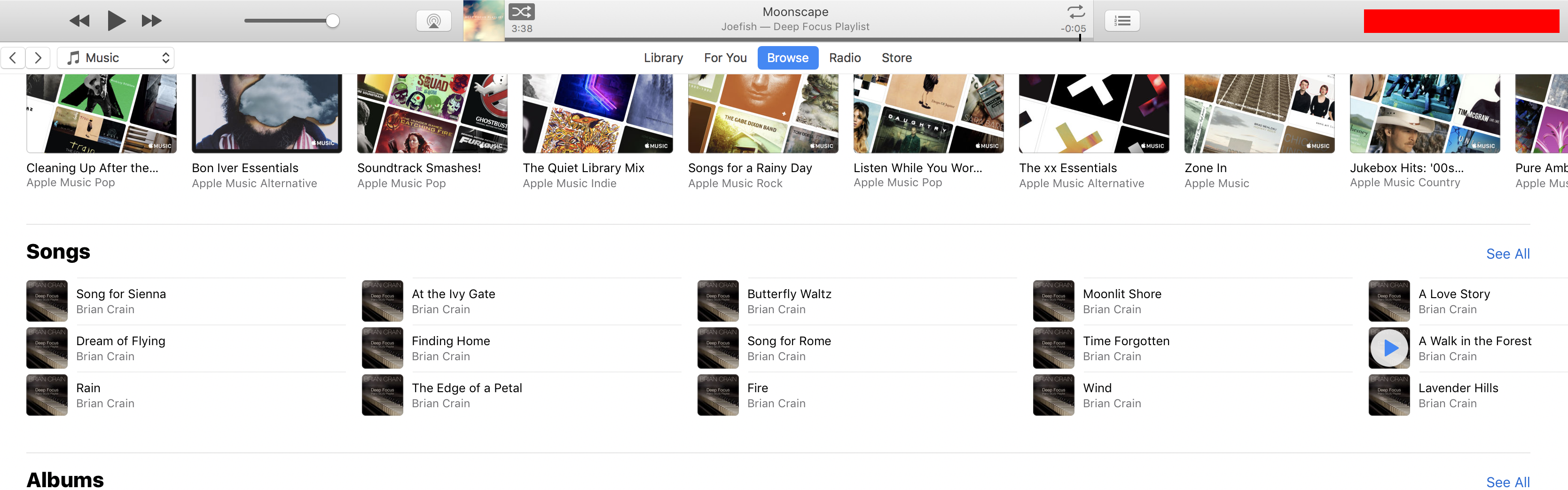Click Lavender Hills artwork
Image resolution: width=1568 pixels, height=490 pixels.
click(1389, 395)
